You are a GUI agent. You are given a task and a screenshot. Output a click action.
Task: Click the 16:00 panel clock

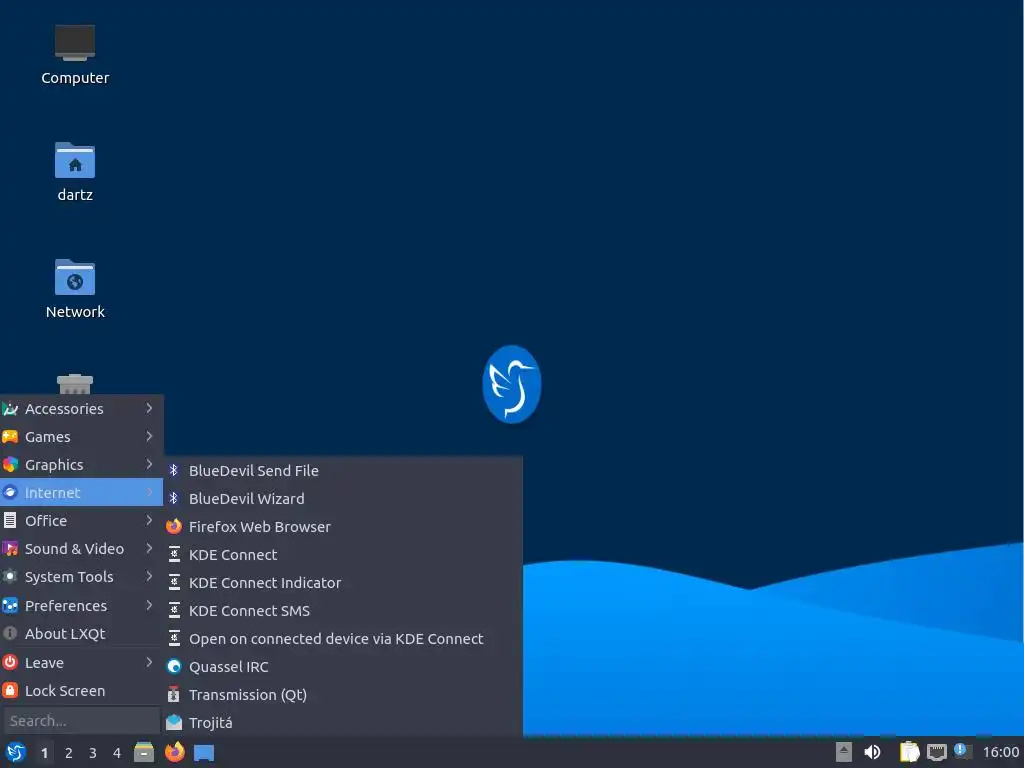point(1001,752)
